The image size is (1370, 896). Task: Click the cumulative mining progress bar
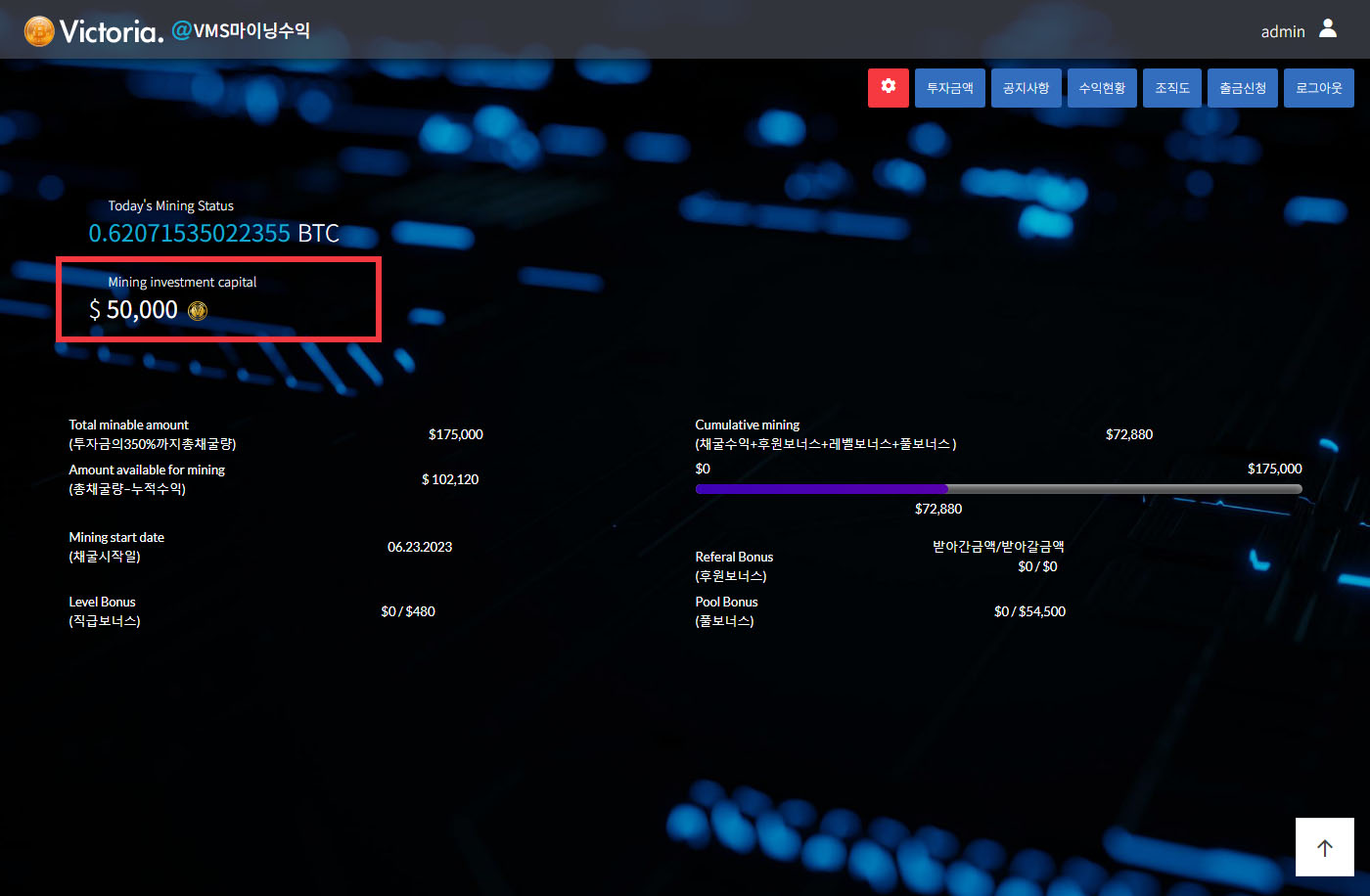[x=998, y=488]
